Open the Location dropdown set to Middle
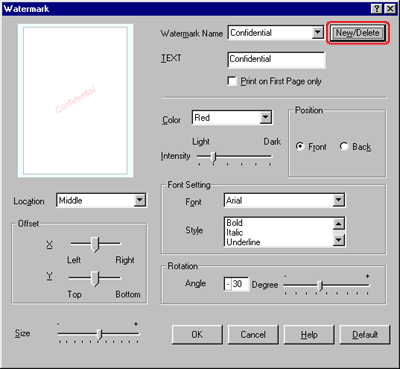This screenshot has width=400, height=369. (140, 200)
